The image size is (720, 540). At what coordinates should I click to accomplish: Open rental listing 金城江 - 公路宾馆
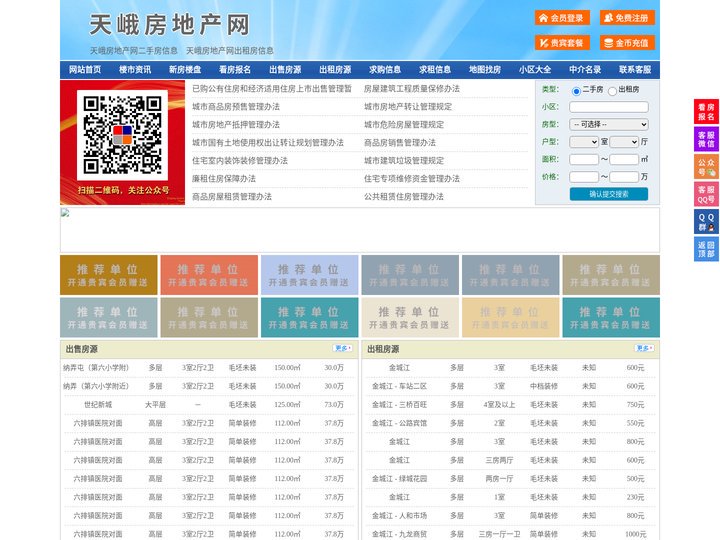399,423
